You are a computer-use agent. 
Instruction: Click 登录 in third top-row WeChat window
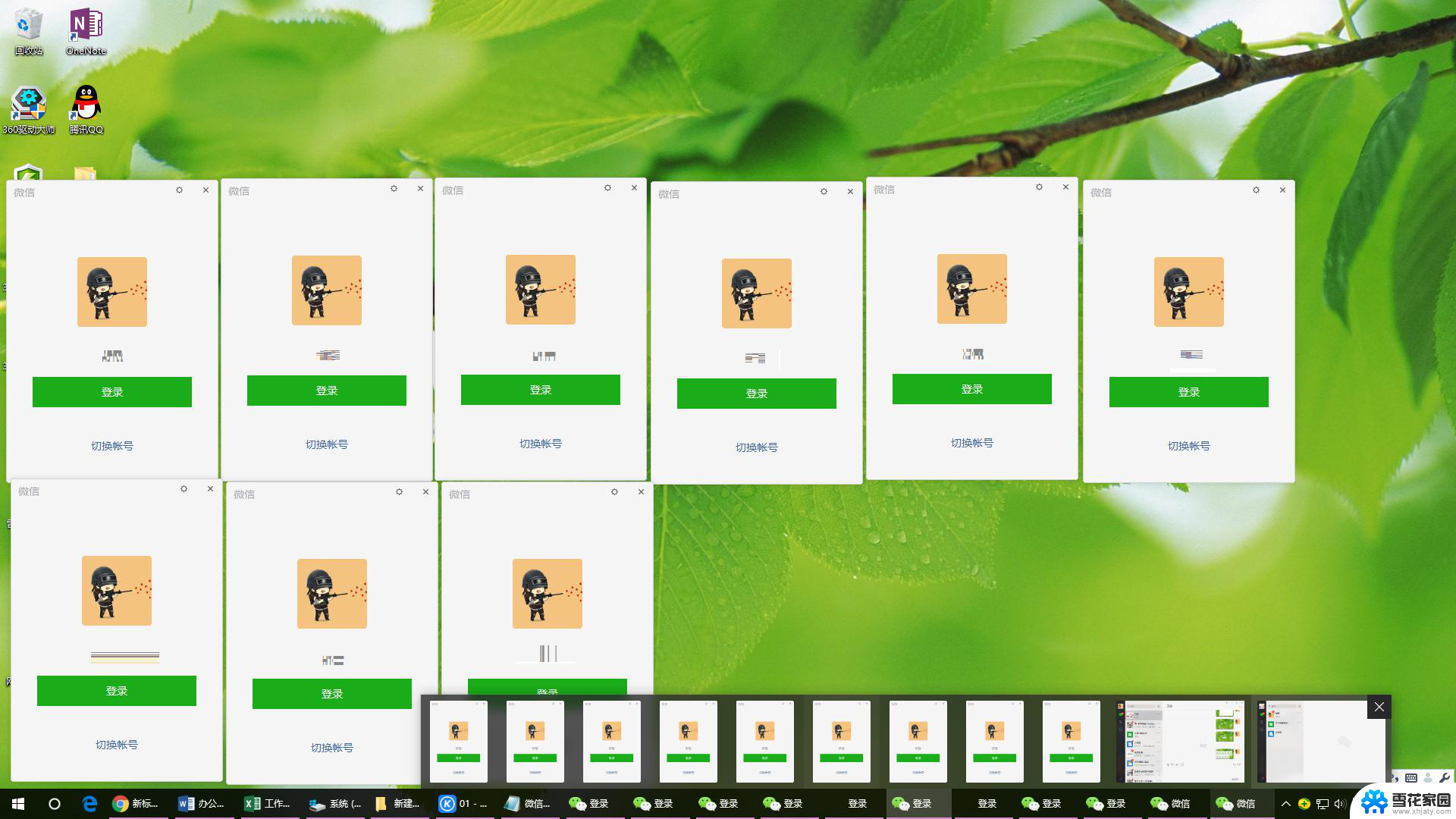(541, 390)
